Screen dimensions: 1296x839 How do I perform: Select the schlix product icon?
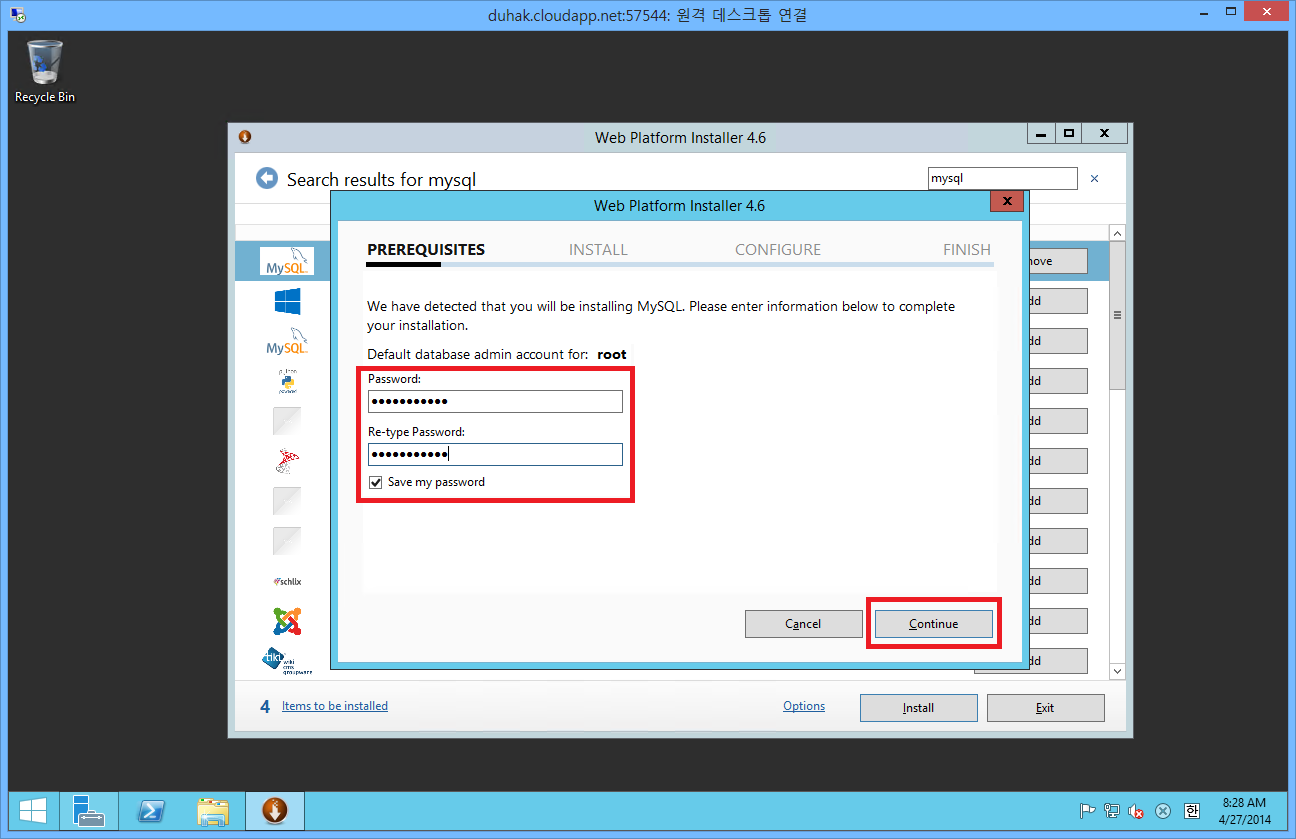pyautogui.click(x=287, y=581)
